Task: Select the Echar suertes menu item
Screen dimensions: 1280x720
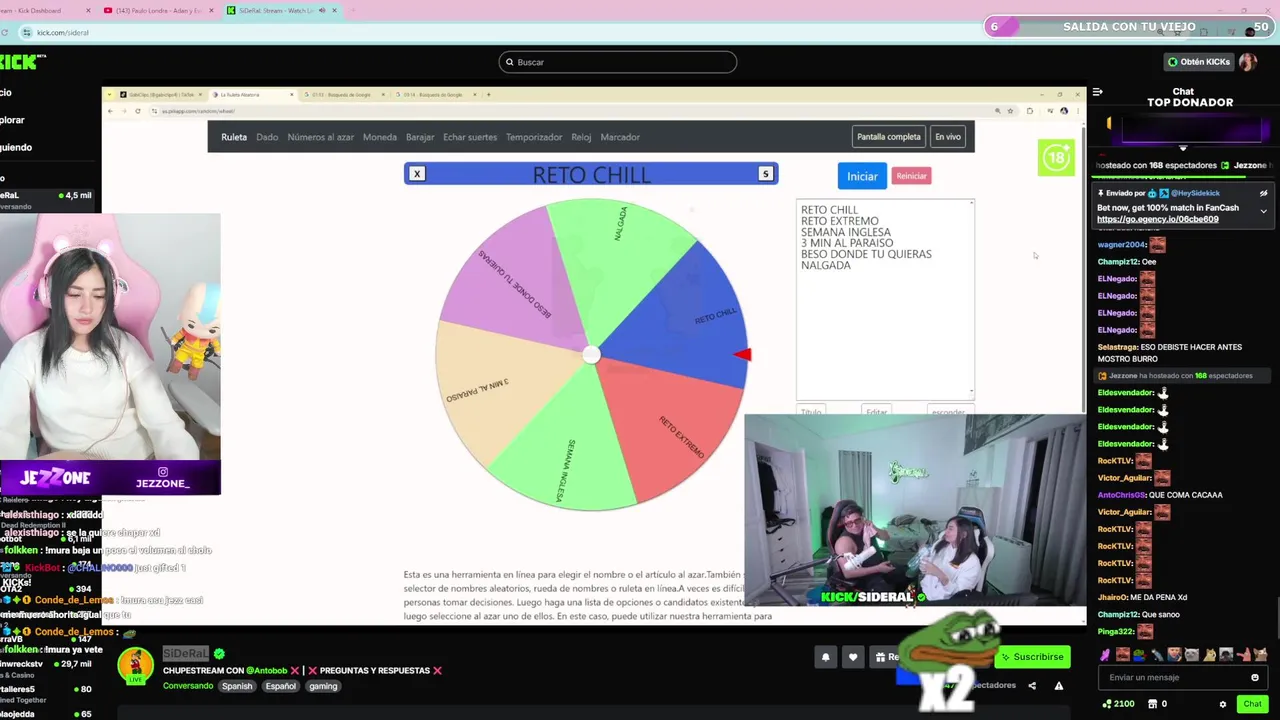Action: pos(470,137)
